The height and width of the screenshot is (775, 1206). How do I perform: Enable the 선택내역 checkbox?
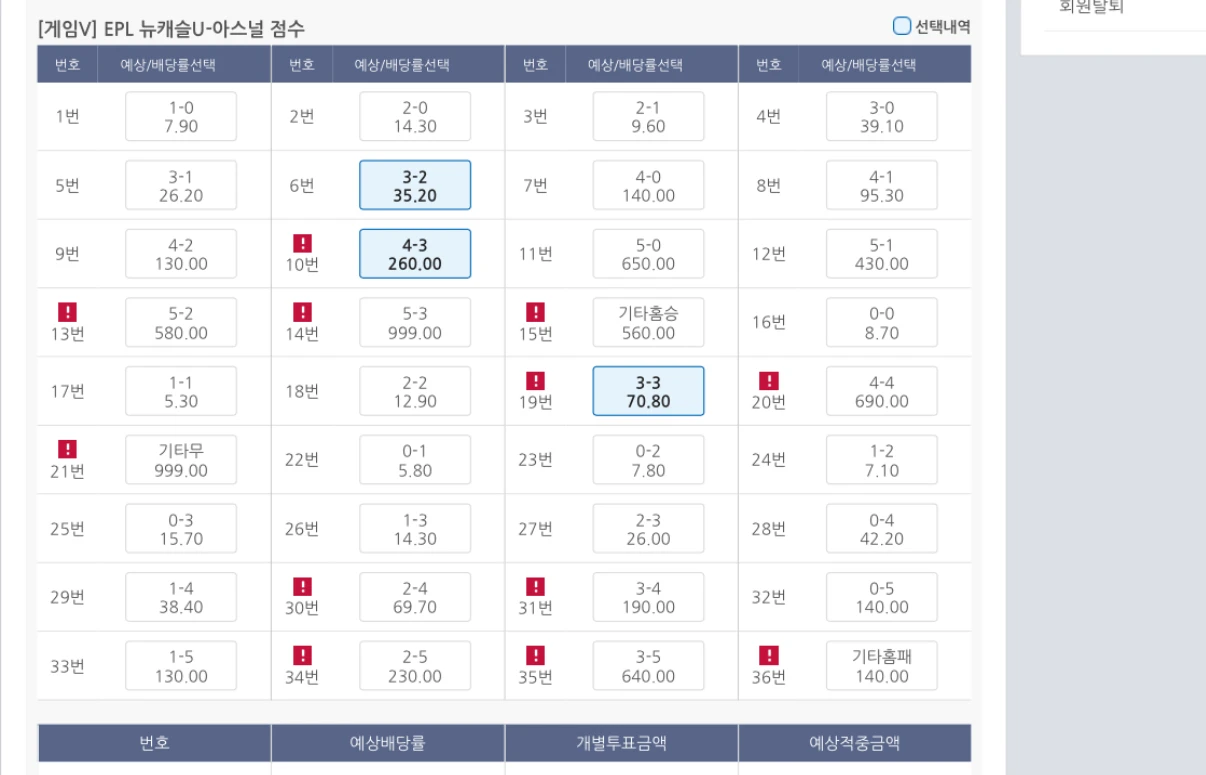tap(902, 27)
